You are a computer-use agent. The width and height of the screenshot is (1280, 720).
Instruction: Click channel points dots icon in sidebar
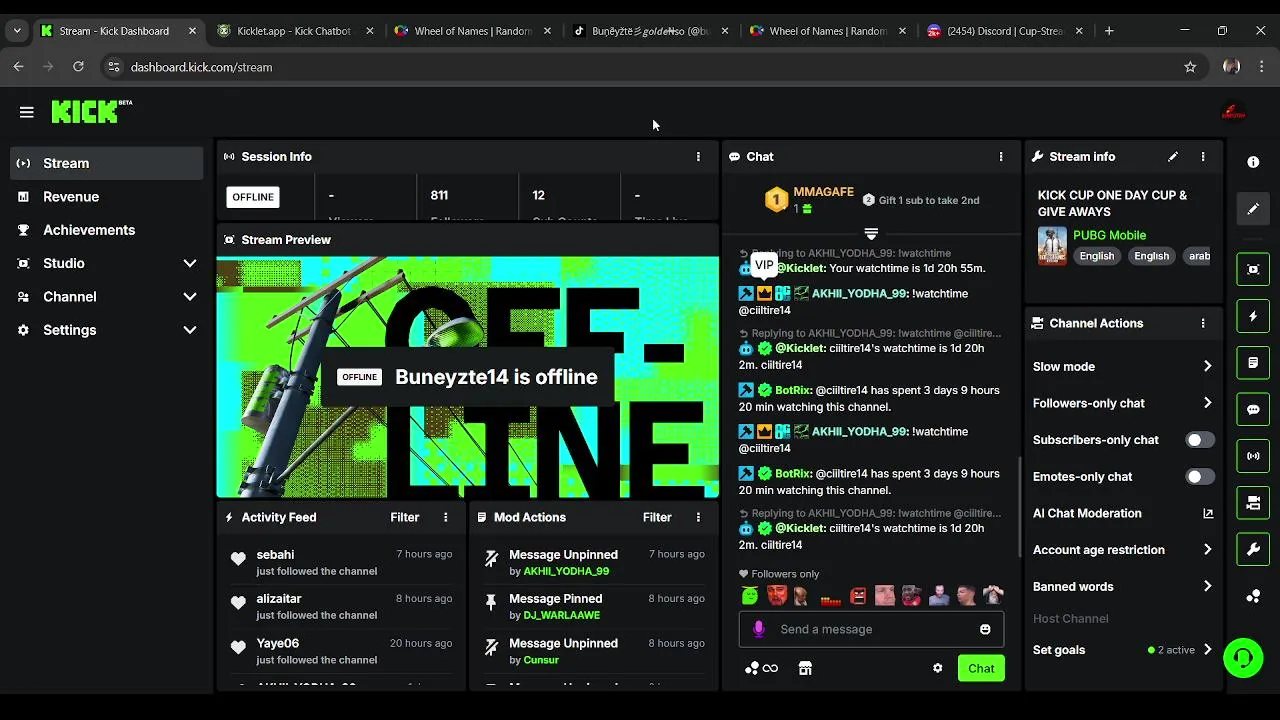click(x=1253, y=596)
